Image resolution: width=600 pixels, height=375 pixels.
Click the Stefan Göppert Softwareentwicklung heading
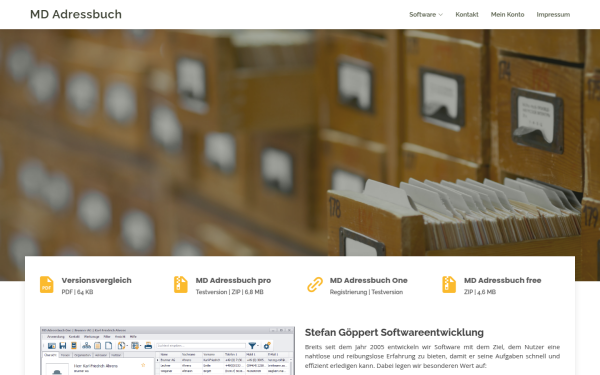394,332
